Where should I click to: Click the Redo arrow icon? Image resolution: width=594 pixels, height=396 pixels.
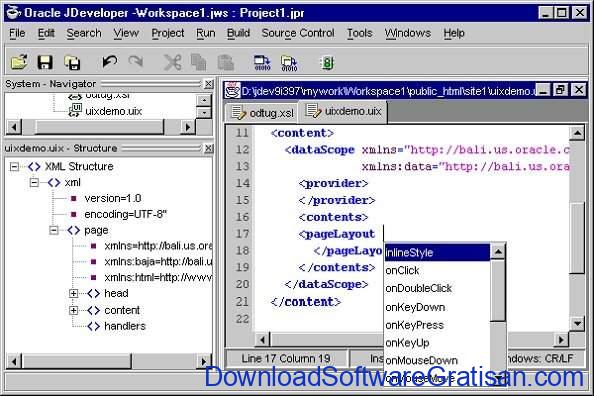(x=136, y=61)
